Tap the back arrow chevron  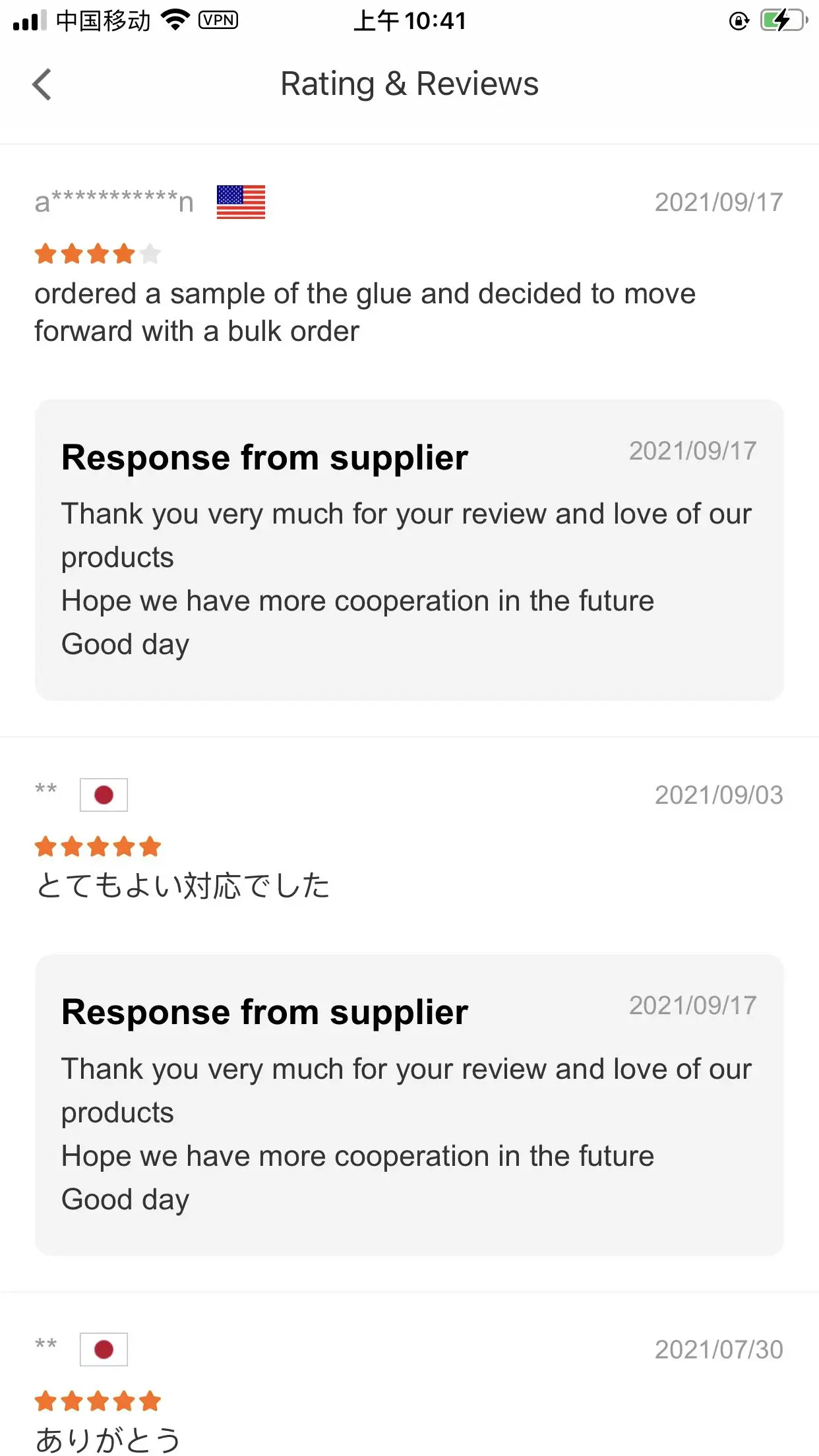[x=42, y=84]
